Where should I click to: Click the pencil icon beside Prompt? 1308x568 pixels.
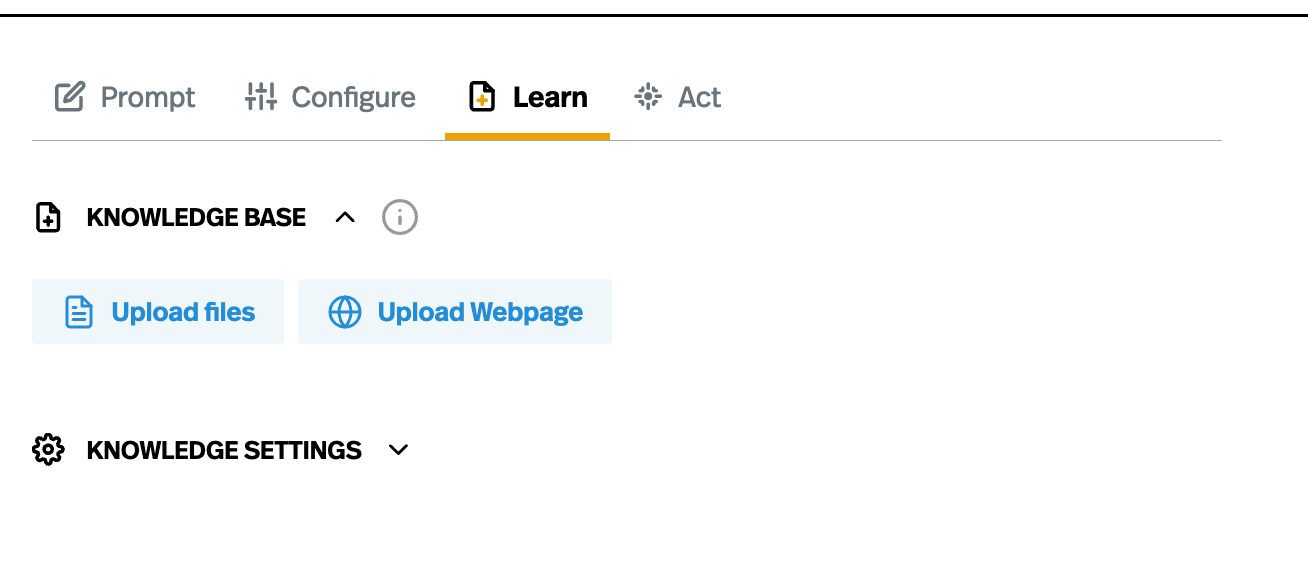click(x=69, y=97)
